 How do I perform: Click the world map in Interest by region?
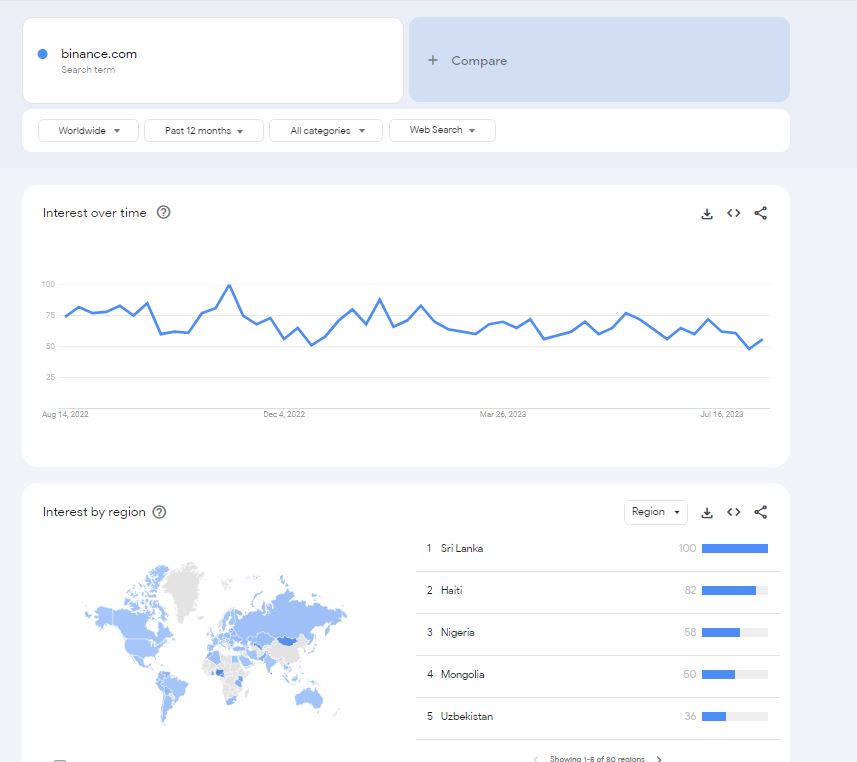(216, 642)
